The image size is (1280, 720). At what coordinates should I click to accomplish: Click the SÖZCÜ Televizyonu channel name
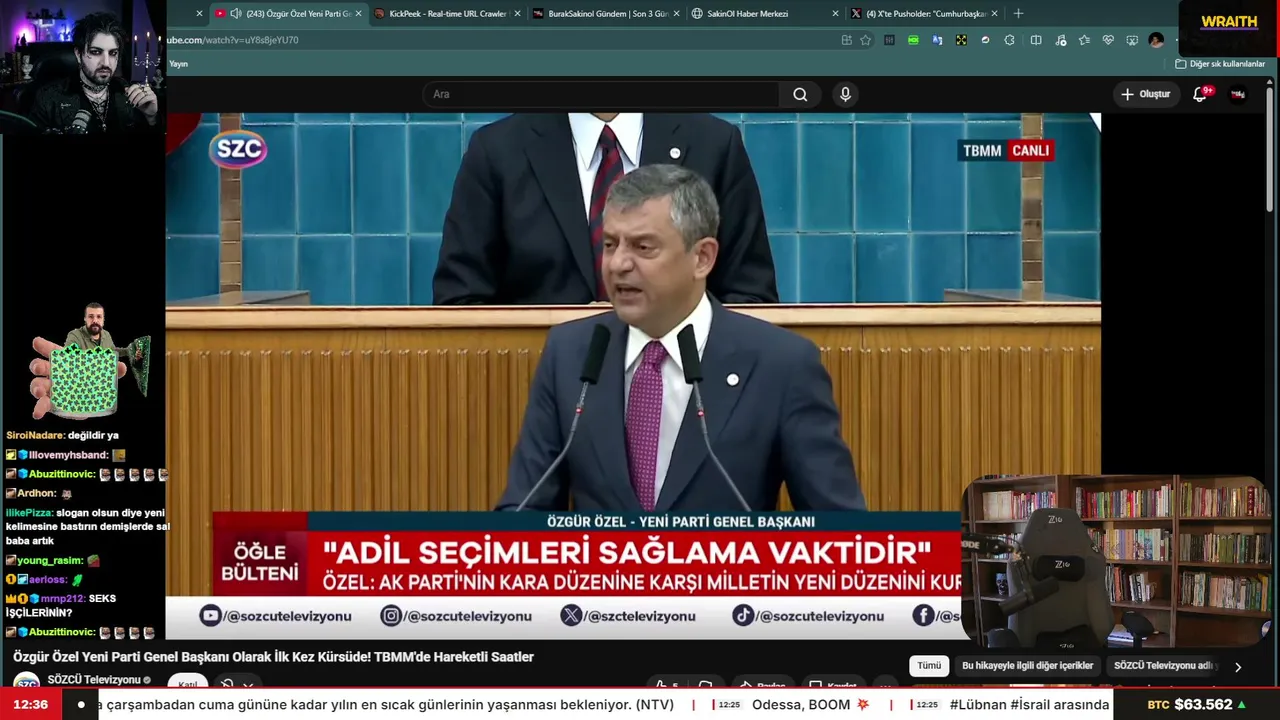pyautogui.click(x=94, y=680)
